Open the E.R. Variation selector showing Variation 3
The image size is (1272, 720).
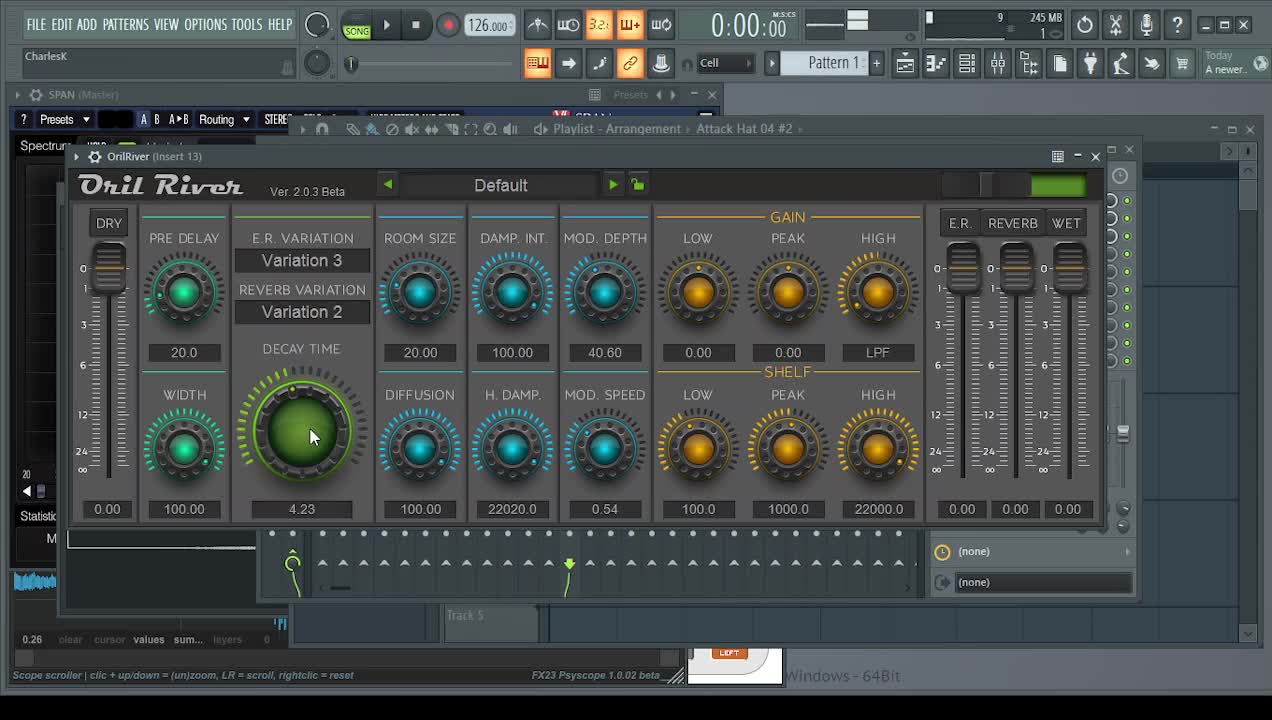[x=302, y=261]
